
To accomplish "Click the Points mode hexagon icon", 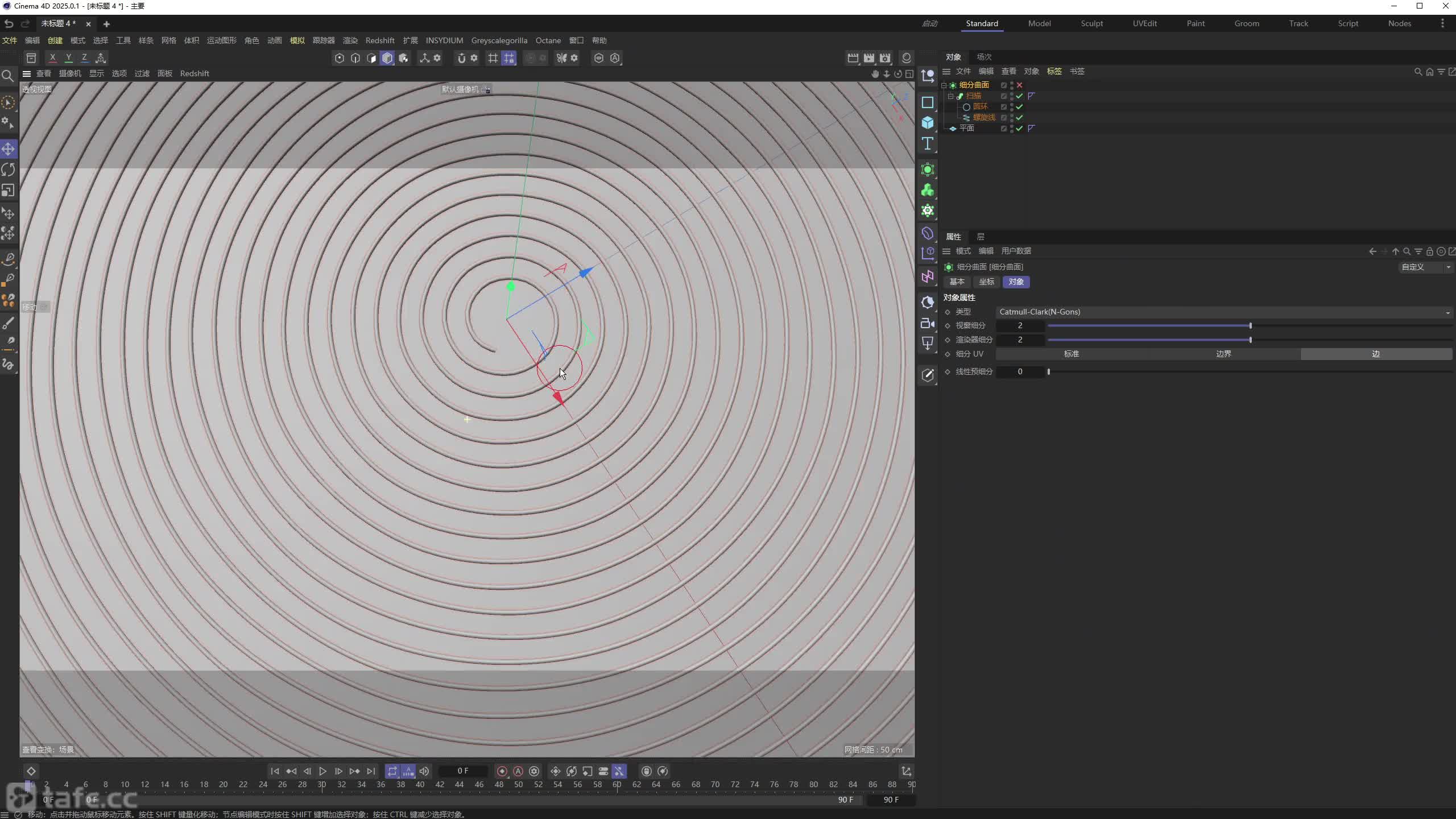I will 340,58.
